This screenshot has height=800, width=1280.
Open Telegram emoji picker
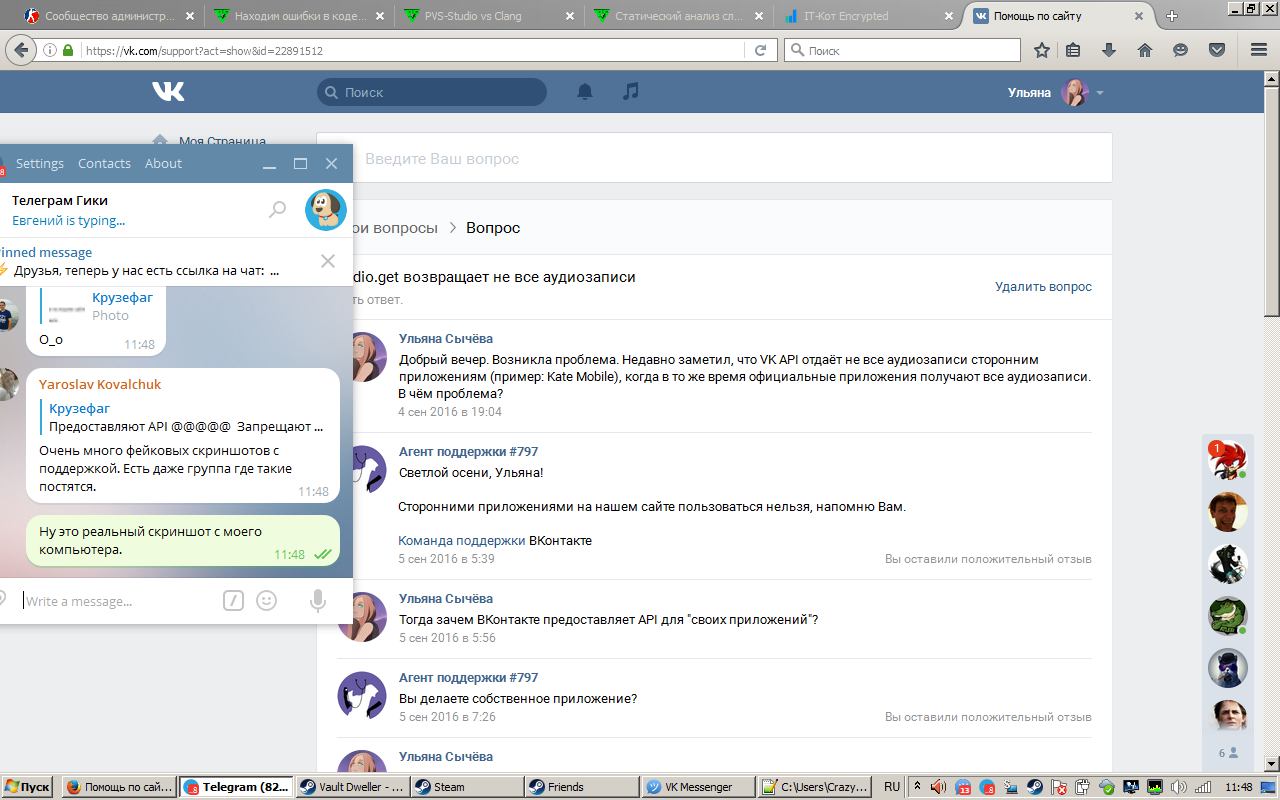tap(266, 600)
